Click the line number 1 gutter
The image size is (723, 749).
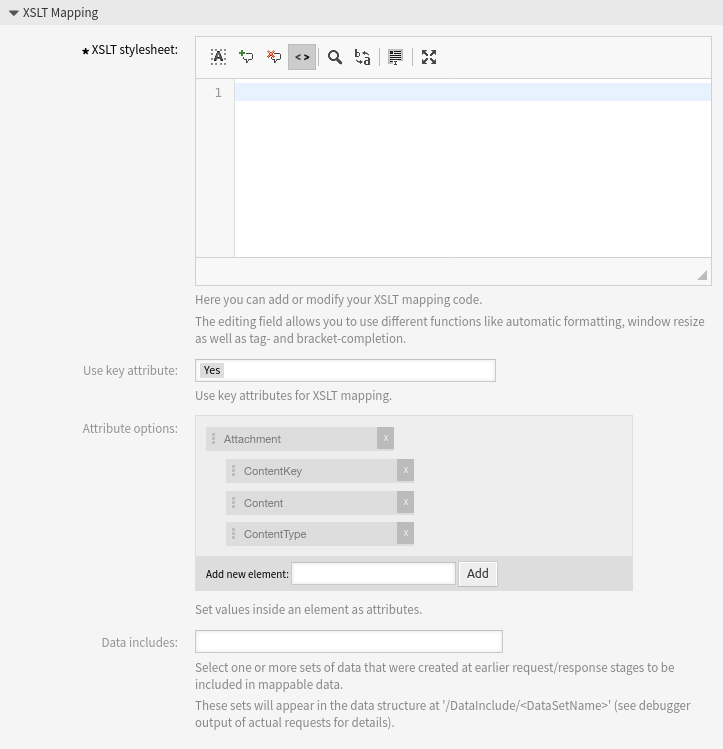coord(218,92)
